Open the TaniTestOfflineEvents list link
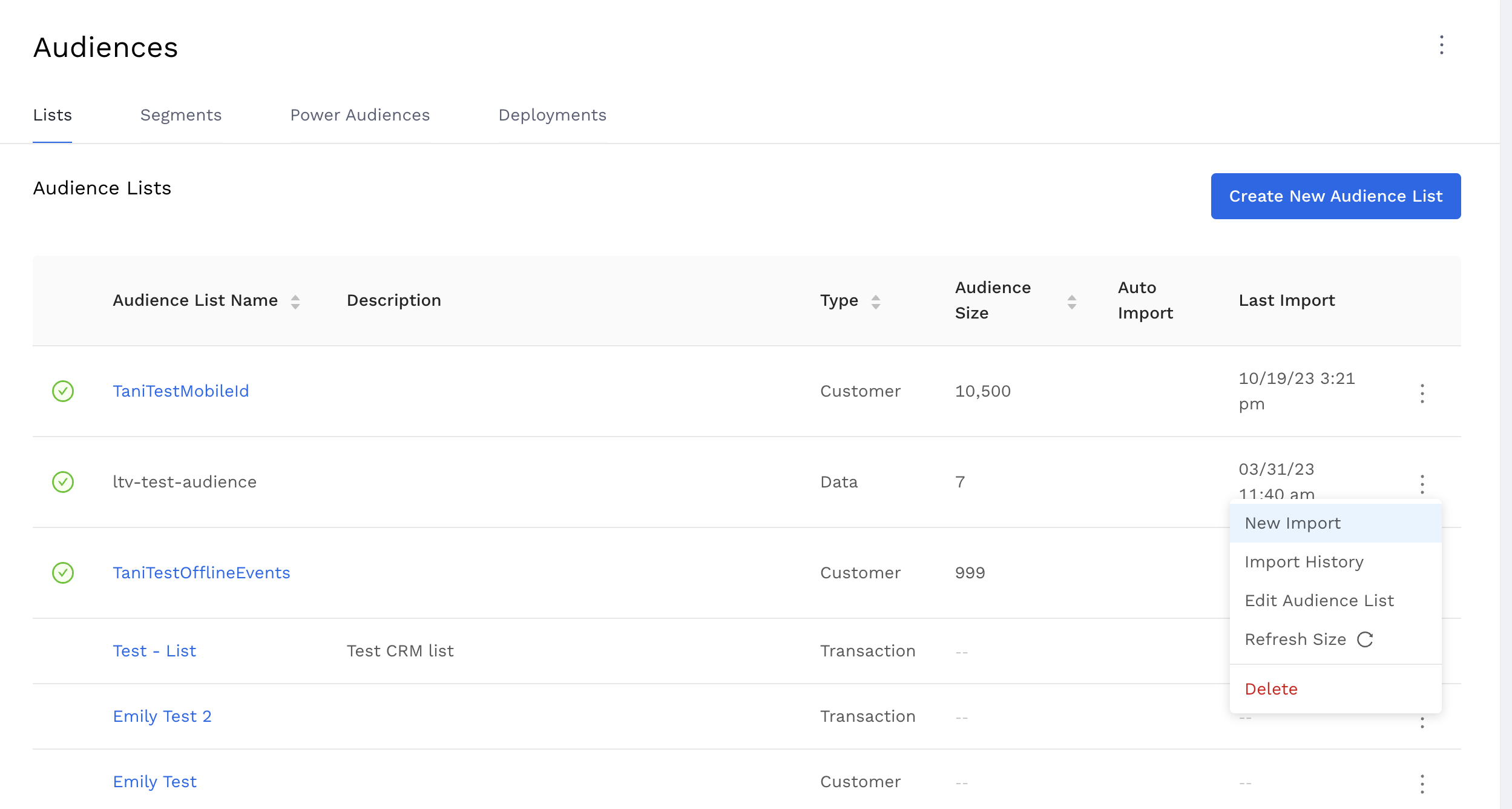This screenshot has width=1512, height=809. pyautogui.click(x=201, y=573)
